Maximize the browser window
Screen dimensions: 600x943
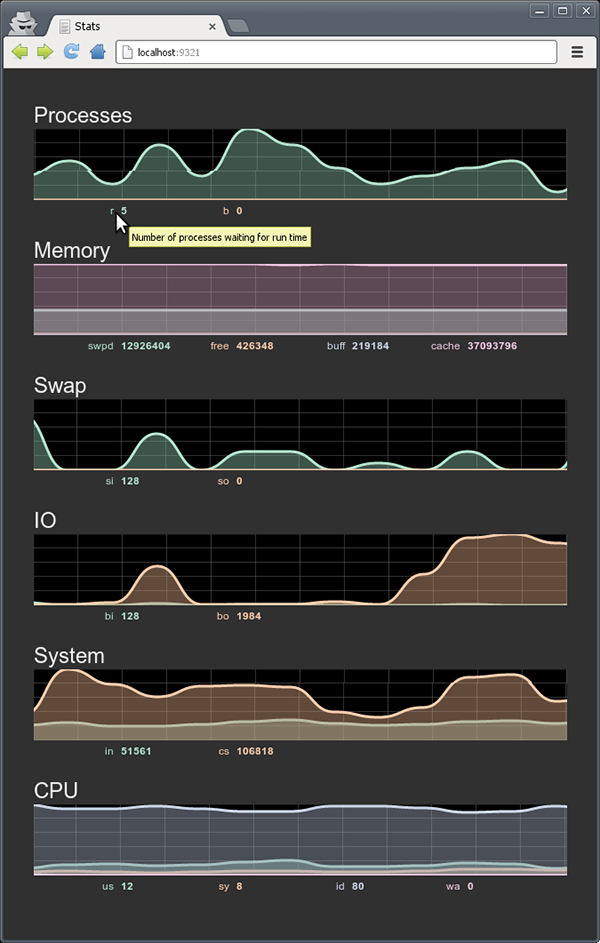point(562,10)
